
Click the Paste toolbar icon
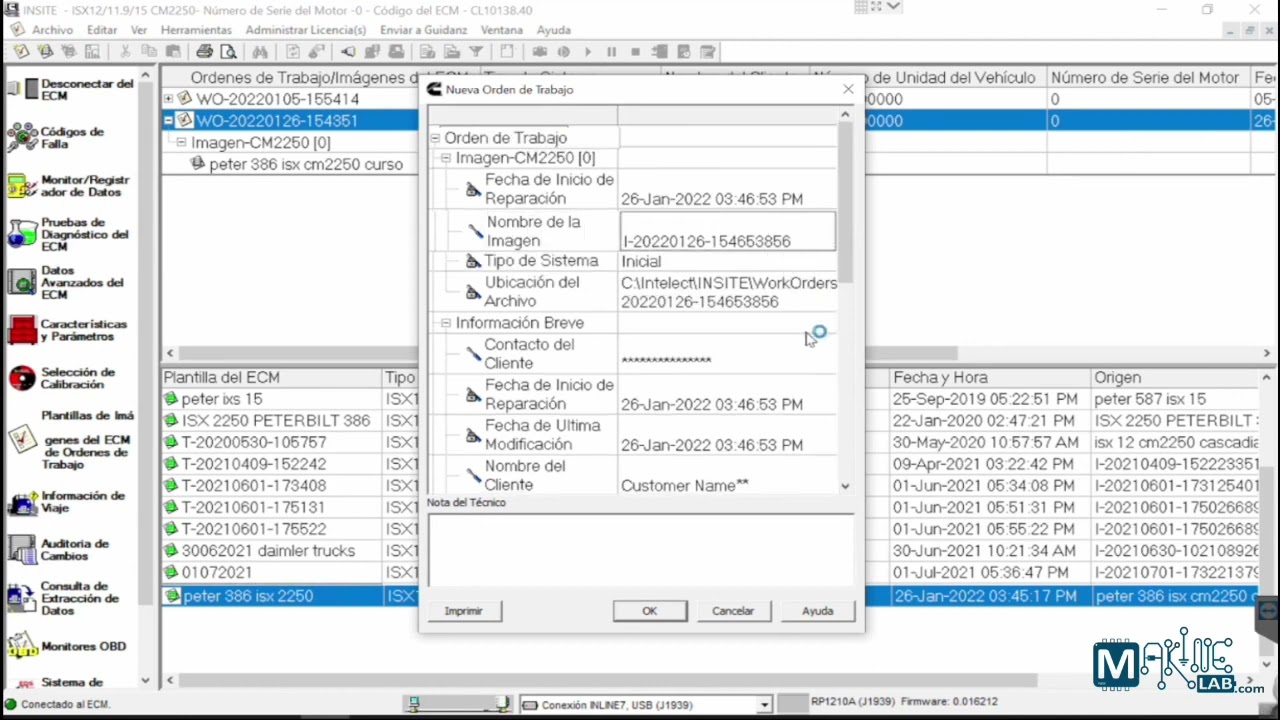[173, 52]
